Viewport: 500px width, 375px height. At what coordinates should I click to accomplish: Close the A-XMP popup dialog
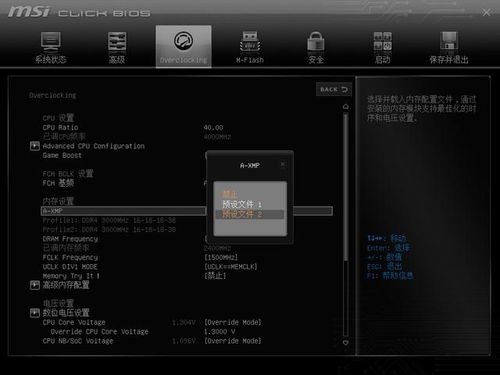pos(283,164)
